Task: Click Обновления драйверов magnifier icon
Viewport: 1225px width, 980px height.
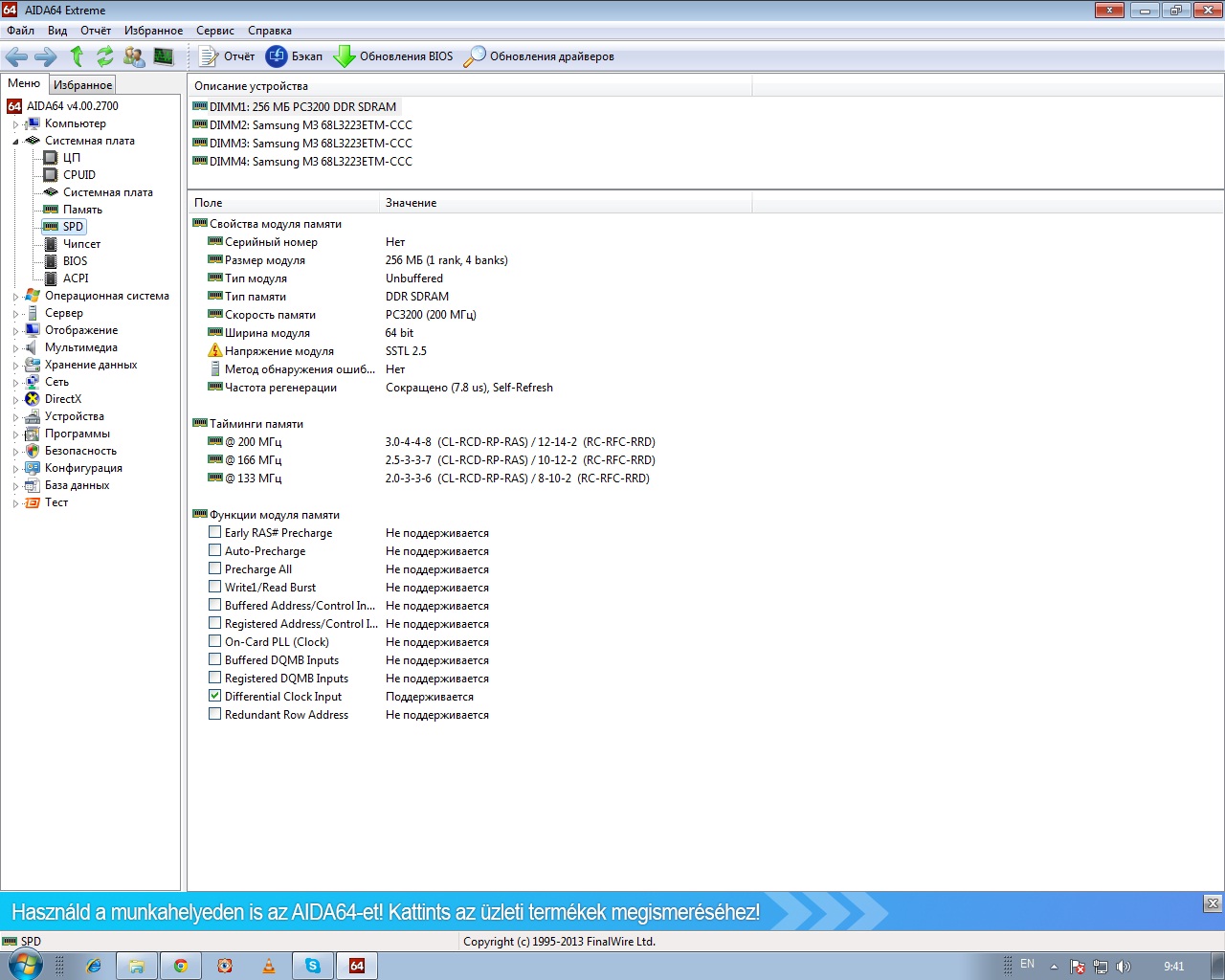Action: pyautogui.click(x=475, y=56)
